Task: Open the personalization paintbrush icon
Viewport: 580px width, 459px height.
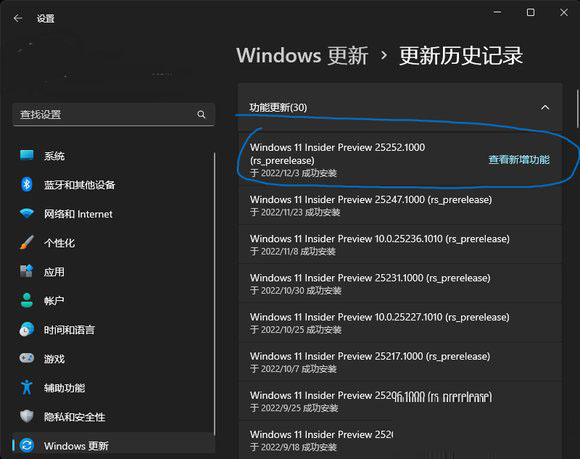Action: click(27, 243)
